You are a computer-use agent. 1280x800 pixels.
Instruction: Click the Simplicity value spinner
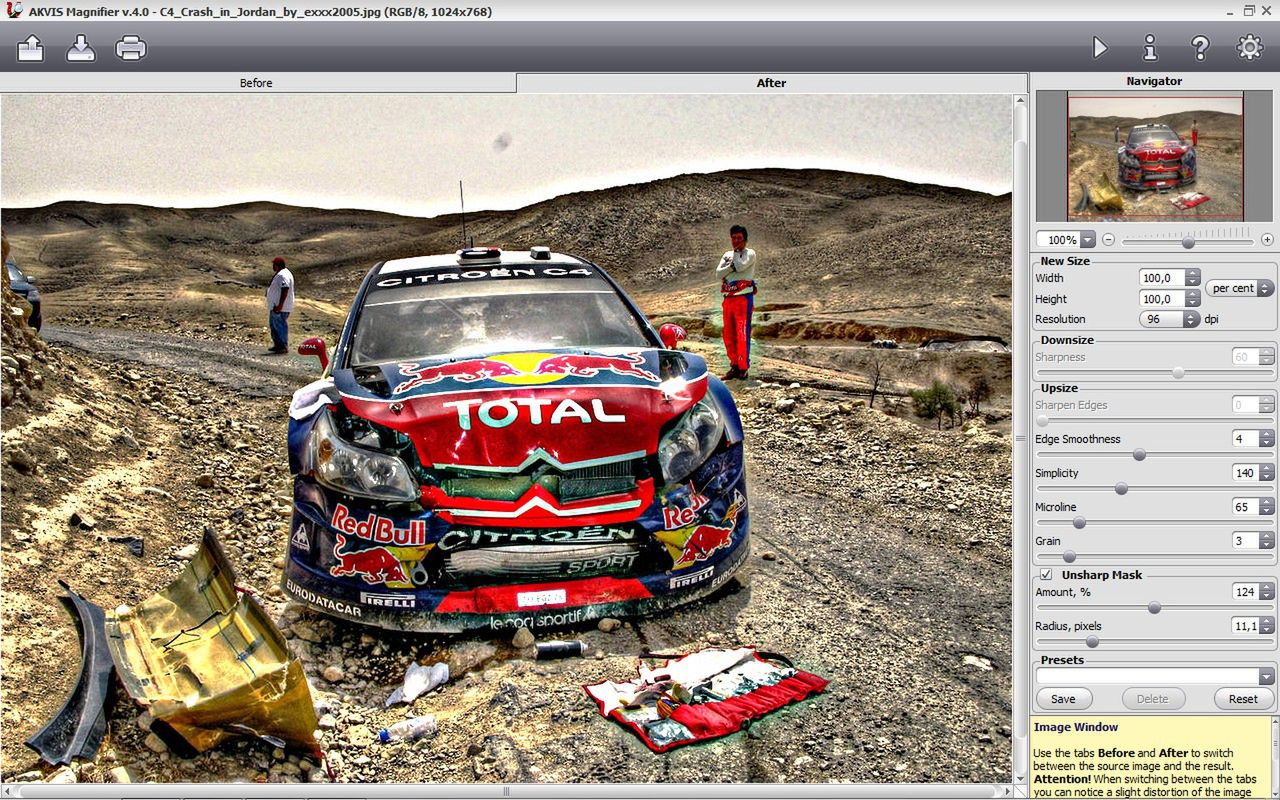(x=1267, y=473)
